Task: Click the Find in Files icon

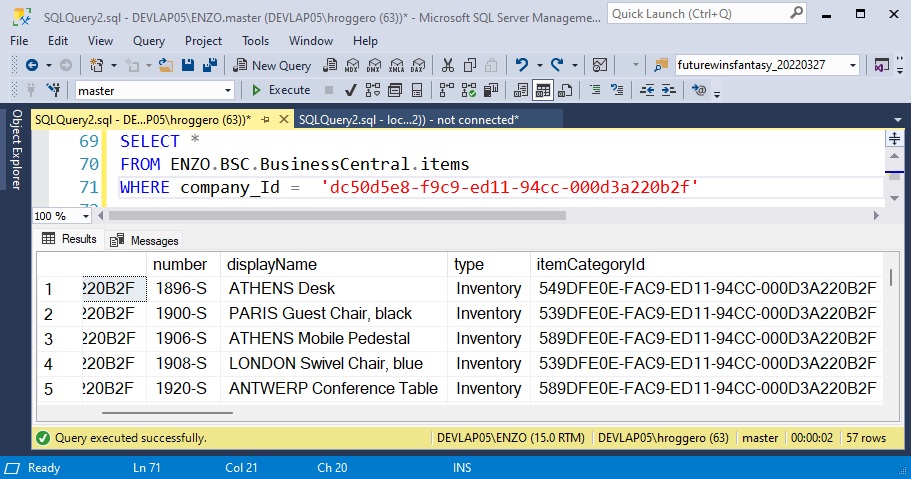Action: pos(661,65)
